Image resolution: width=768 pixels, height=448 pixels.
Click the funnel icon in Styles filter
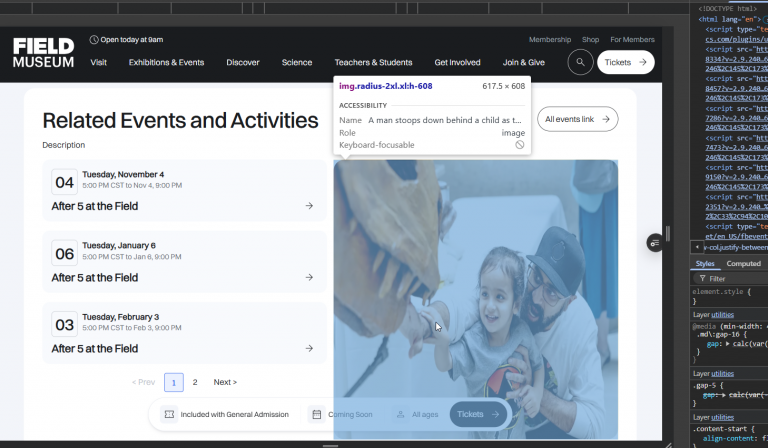click(x=702, y=278)
